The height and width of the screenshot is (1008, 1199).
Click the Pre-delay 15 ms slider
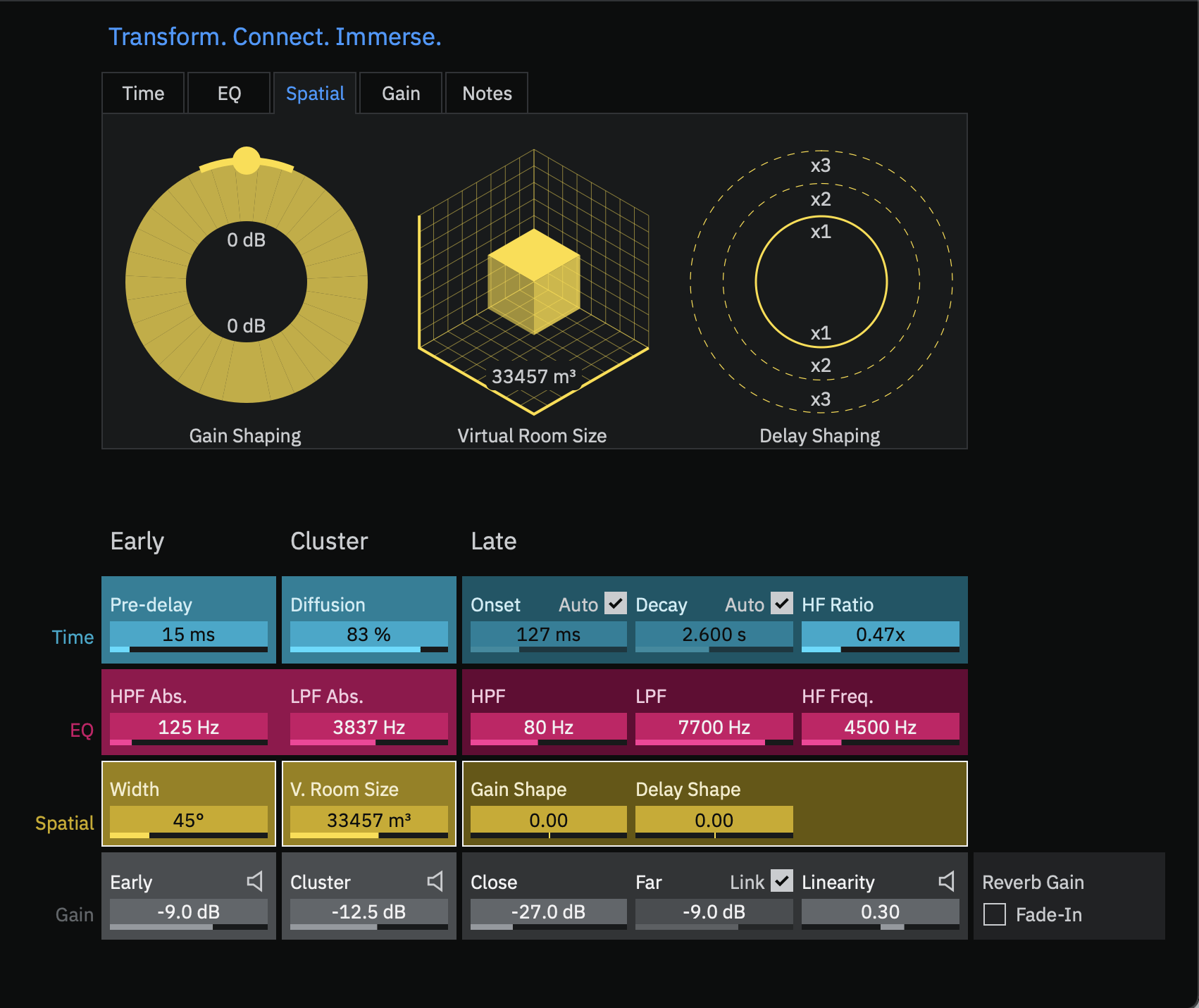(189, 636)
